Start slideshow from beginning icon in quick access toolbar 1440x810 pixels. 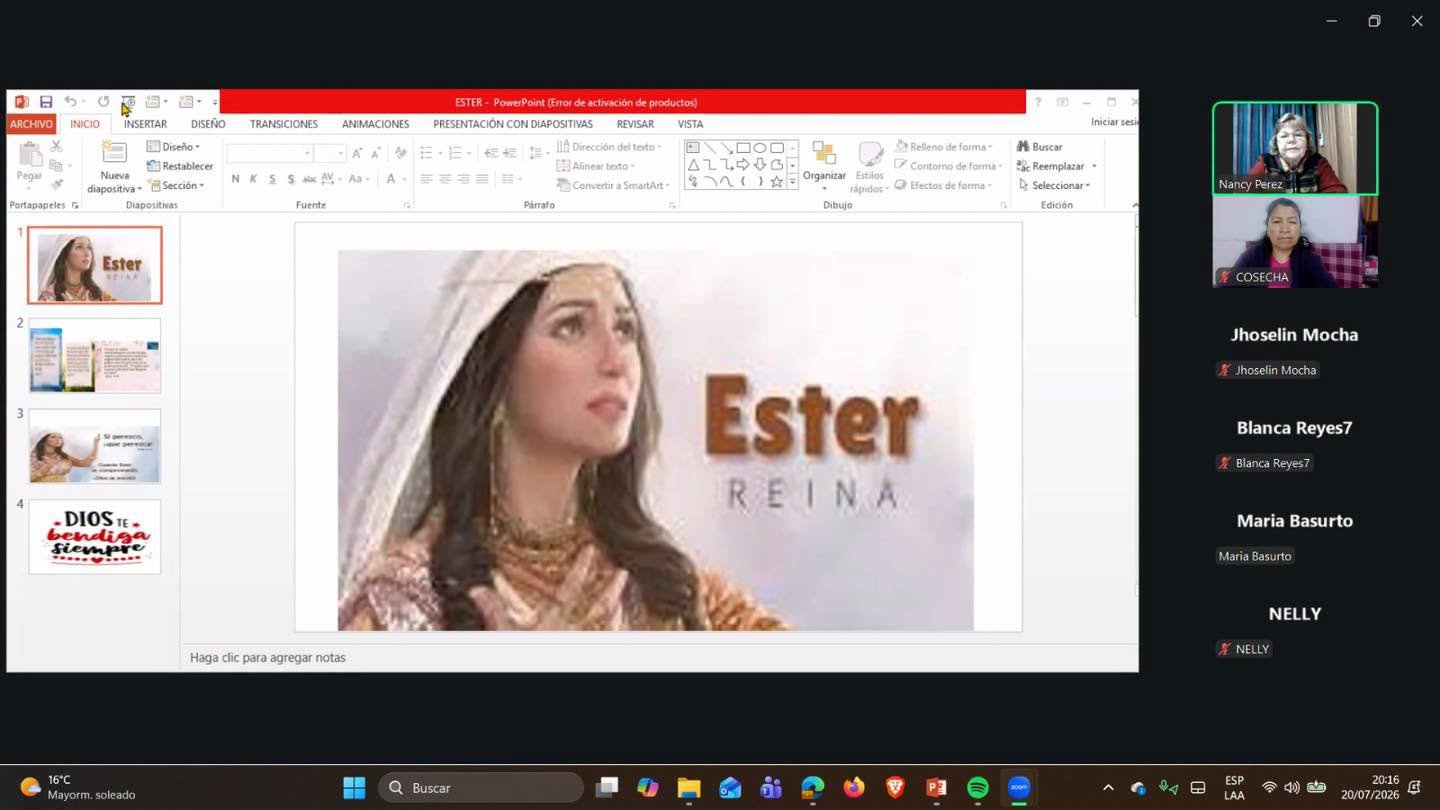pos(128,102)
